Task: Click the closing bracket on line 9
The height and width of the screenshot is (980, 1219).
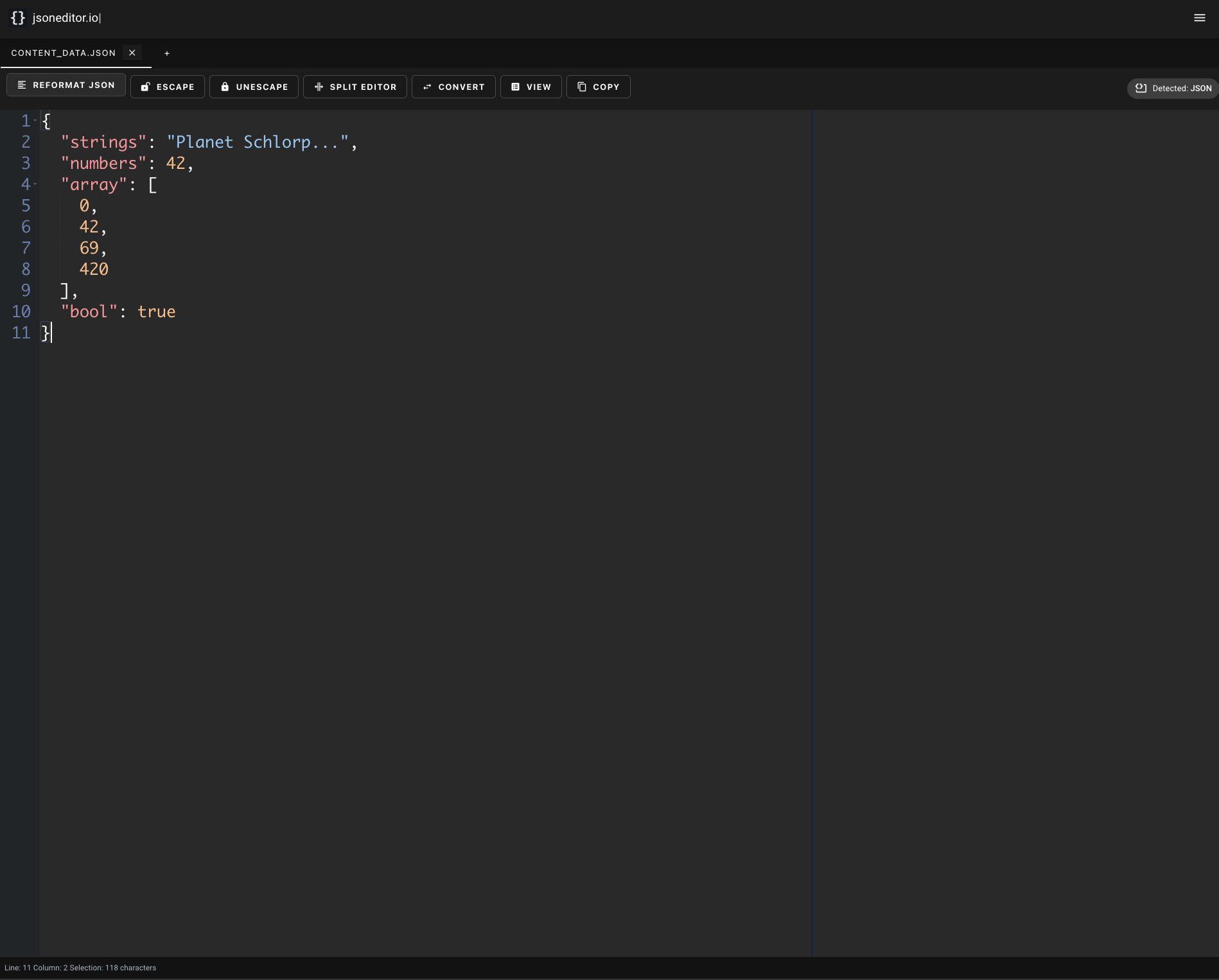Action: coord(65,290)
